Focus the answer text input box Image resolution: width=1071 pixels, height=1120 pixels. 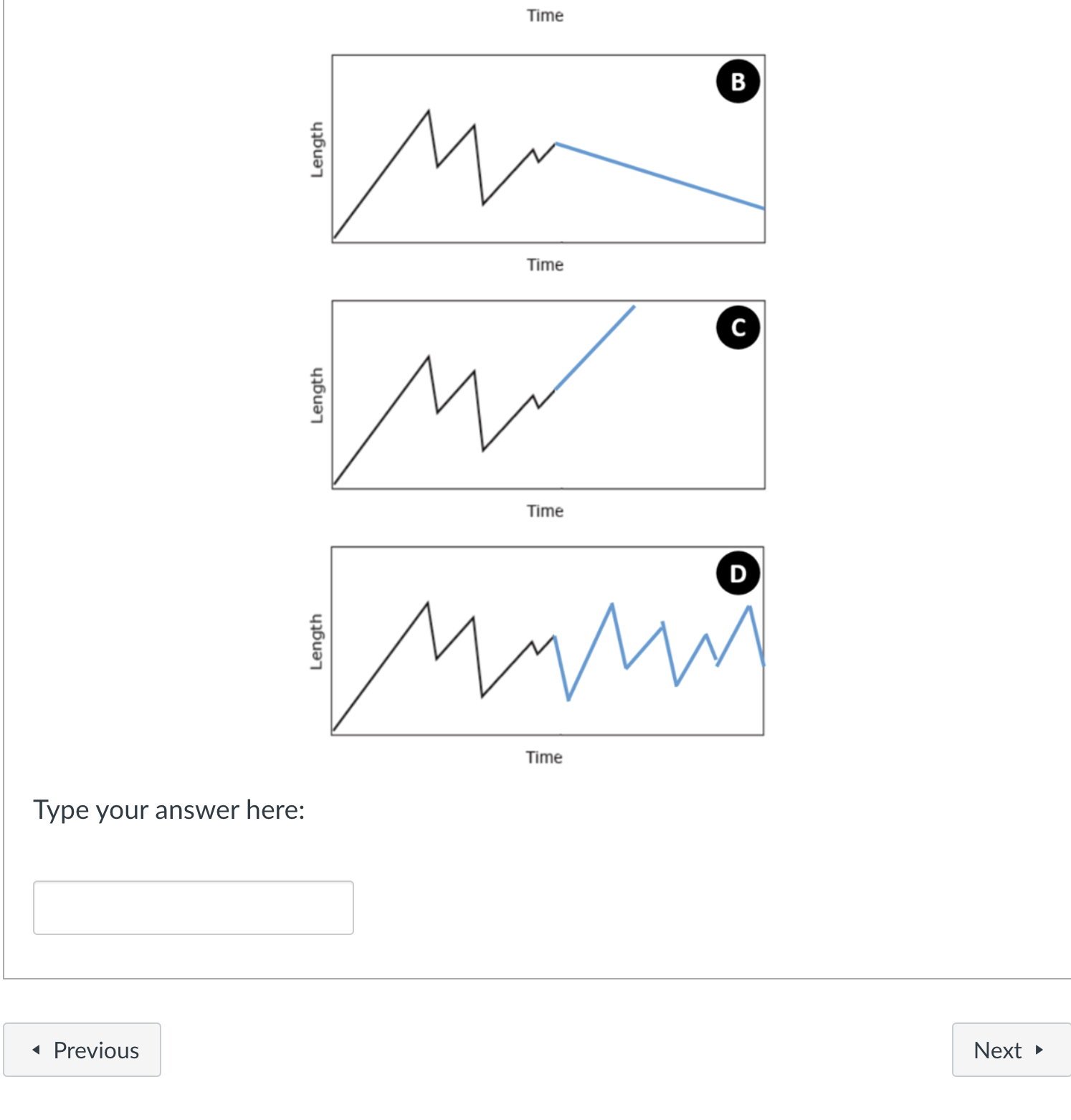(194, 908)
